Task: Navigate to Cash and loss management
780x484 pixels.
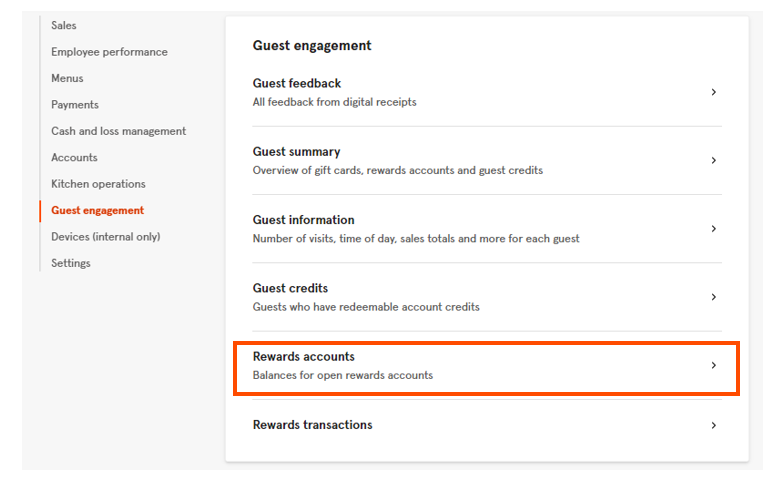Action: pyautogui.click(x=118, y=131)
